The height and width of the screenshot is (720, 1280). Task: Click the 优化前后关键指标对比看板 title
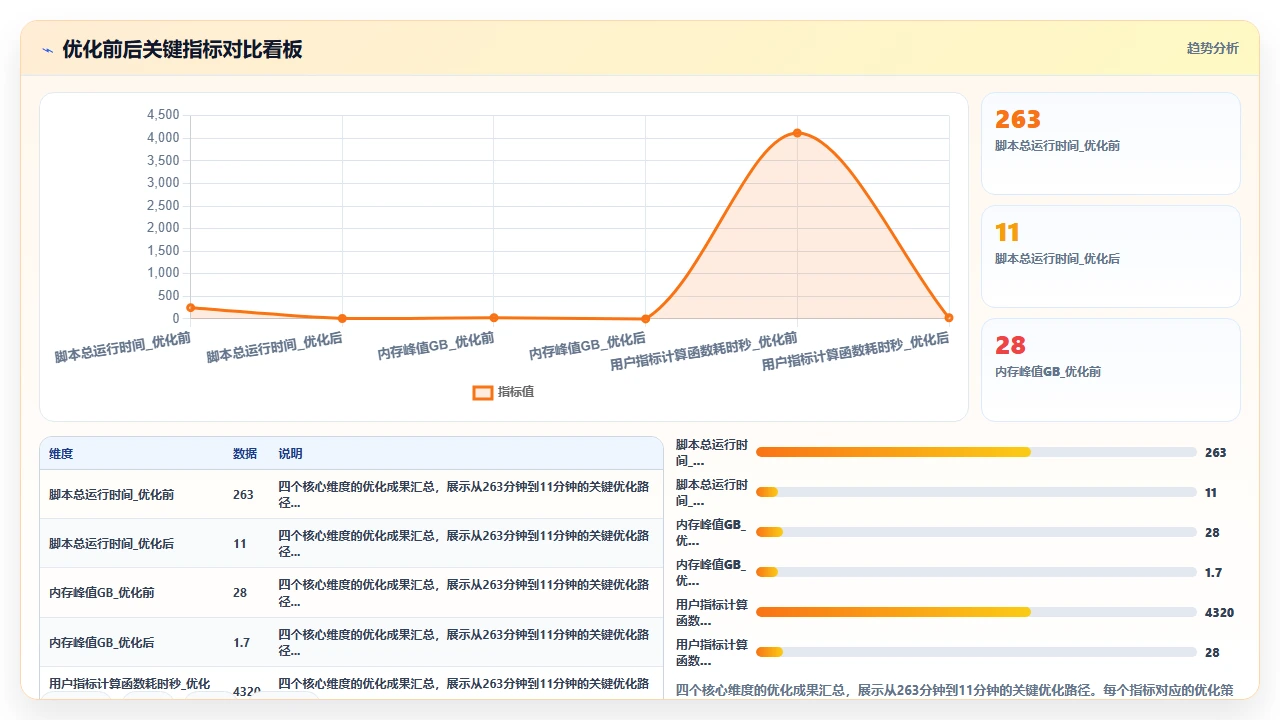[182, 49]
